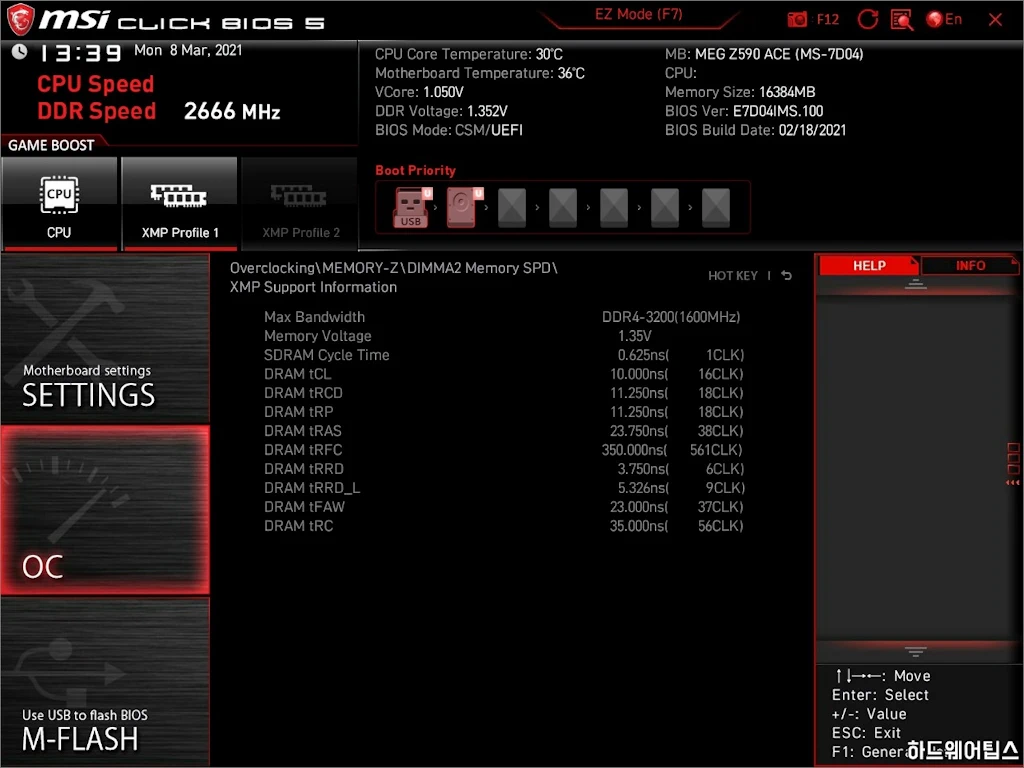
Task: Click the Boot Priority heading
Action: point(415,170)
